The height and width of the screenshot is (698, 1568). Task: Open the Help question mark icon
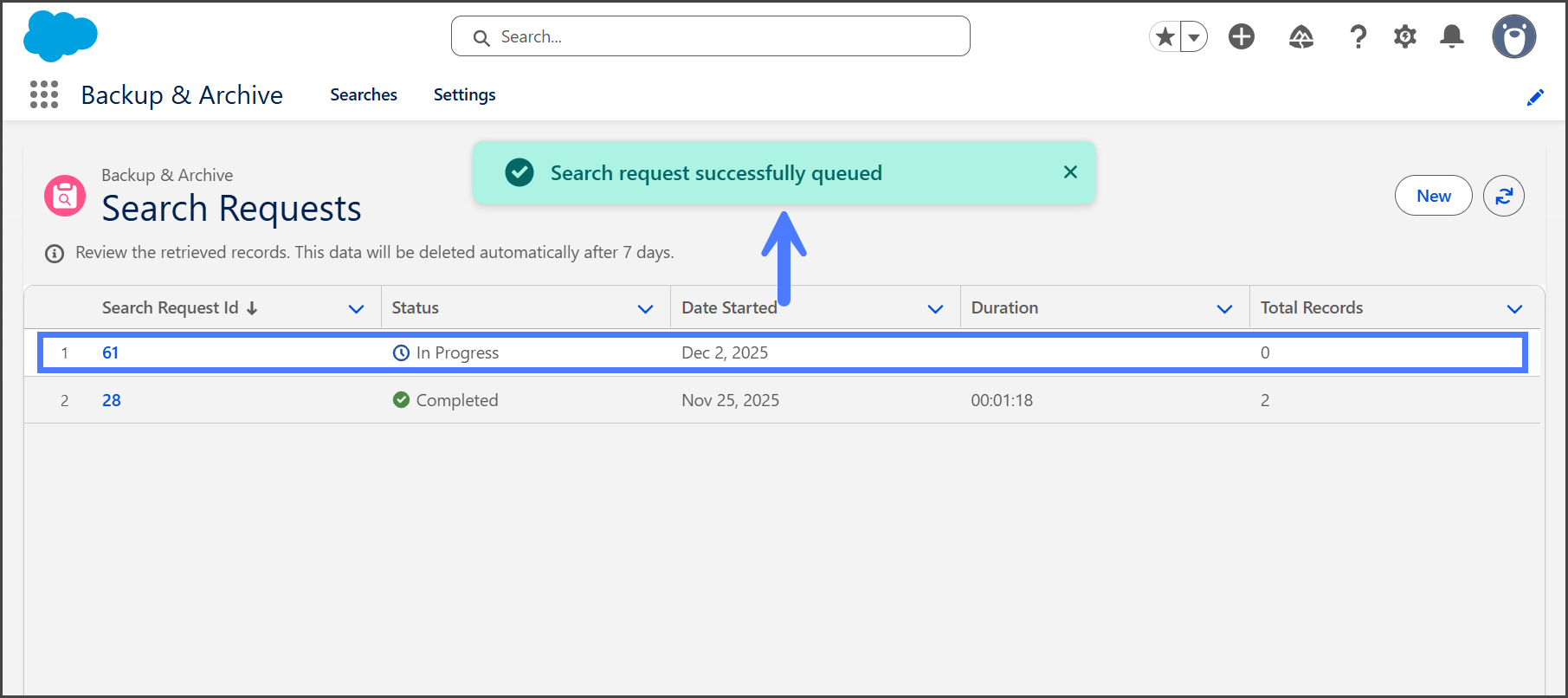[x=1358, y=36]
